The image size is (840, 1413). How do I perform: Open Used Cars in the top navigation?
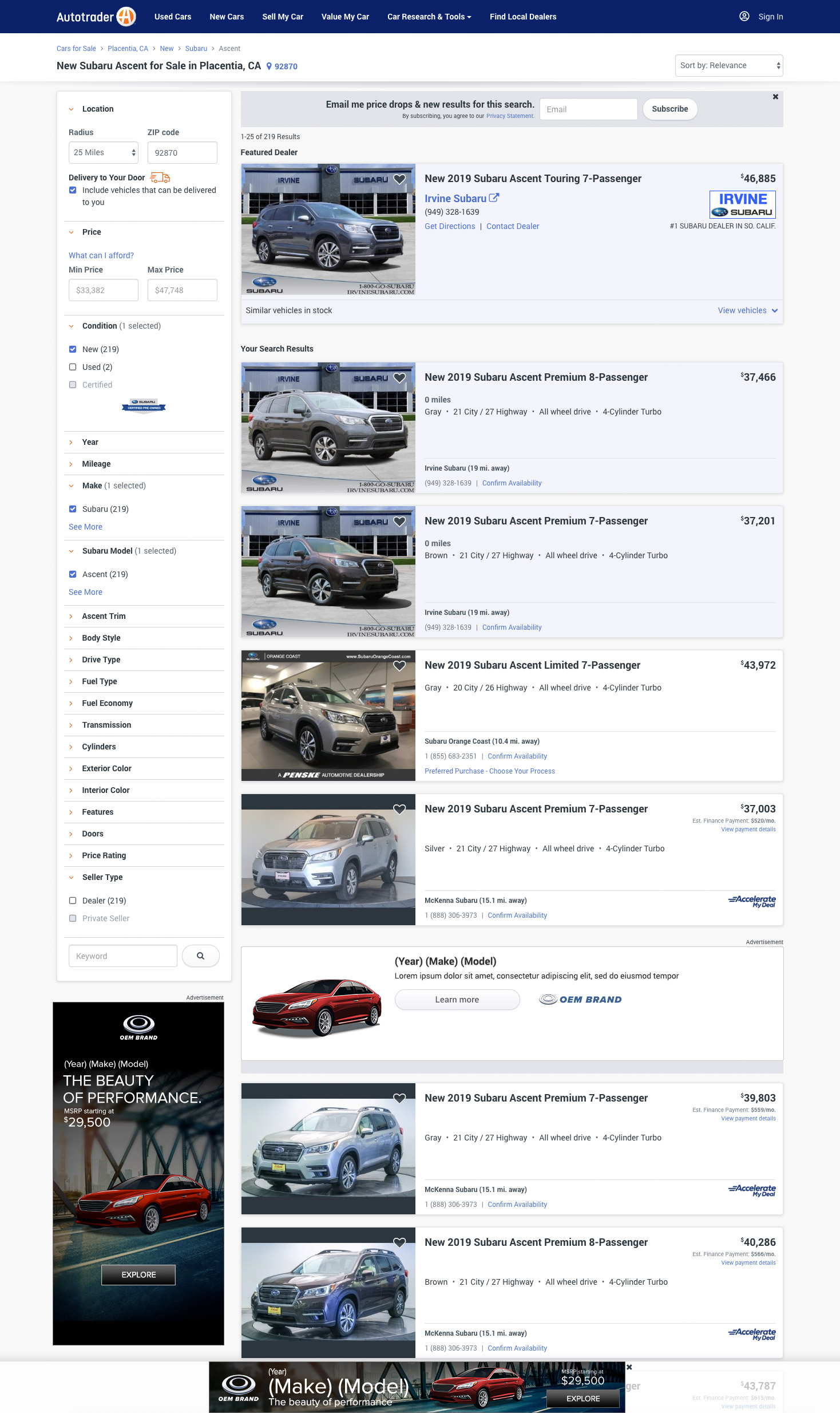173,17
